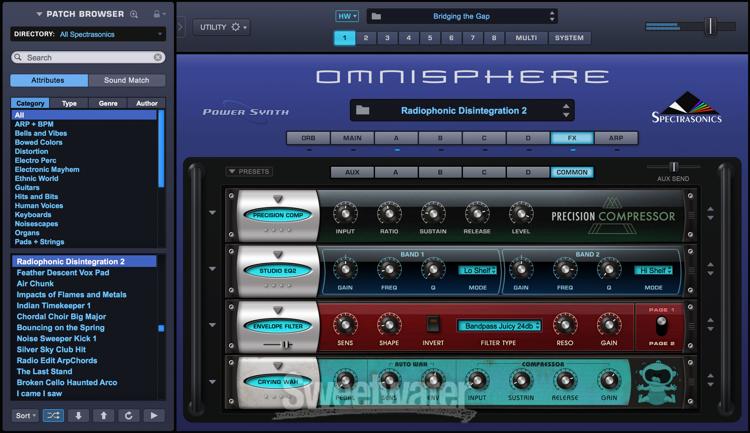This screenshot has height=433, width=750.
Task: Collapse the browser with the side arrow
Action: tap(180, 27)
